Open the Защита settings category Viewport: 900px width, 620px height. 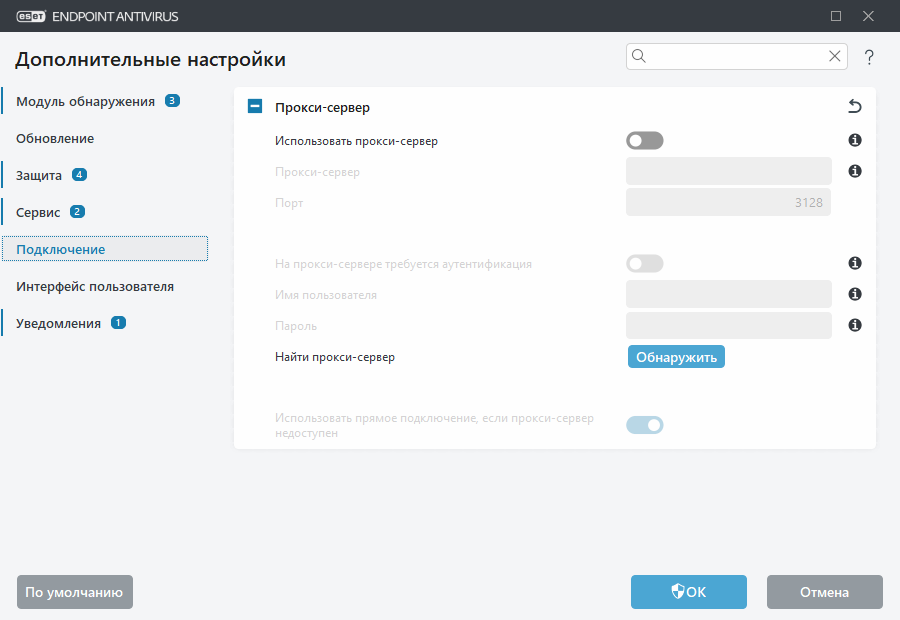click(39, 175)
